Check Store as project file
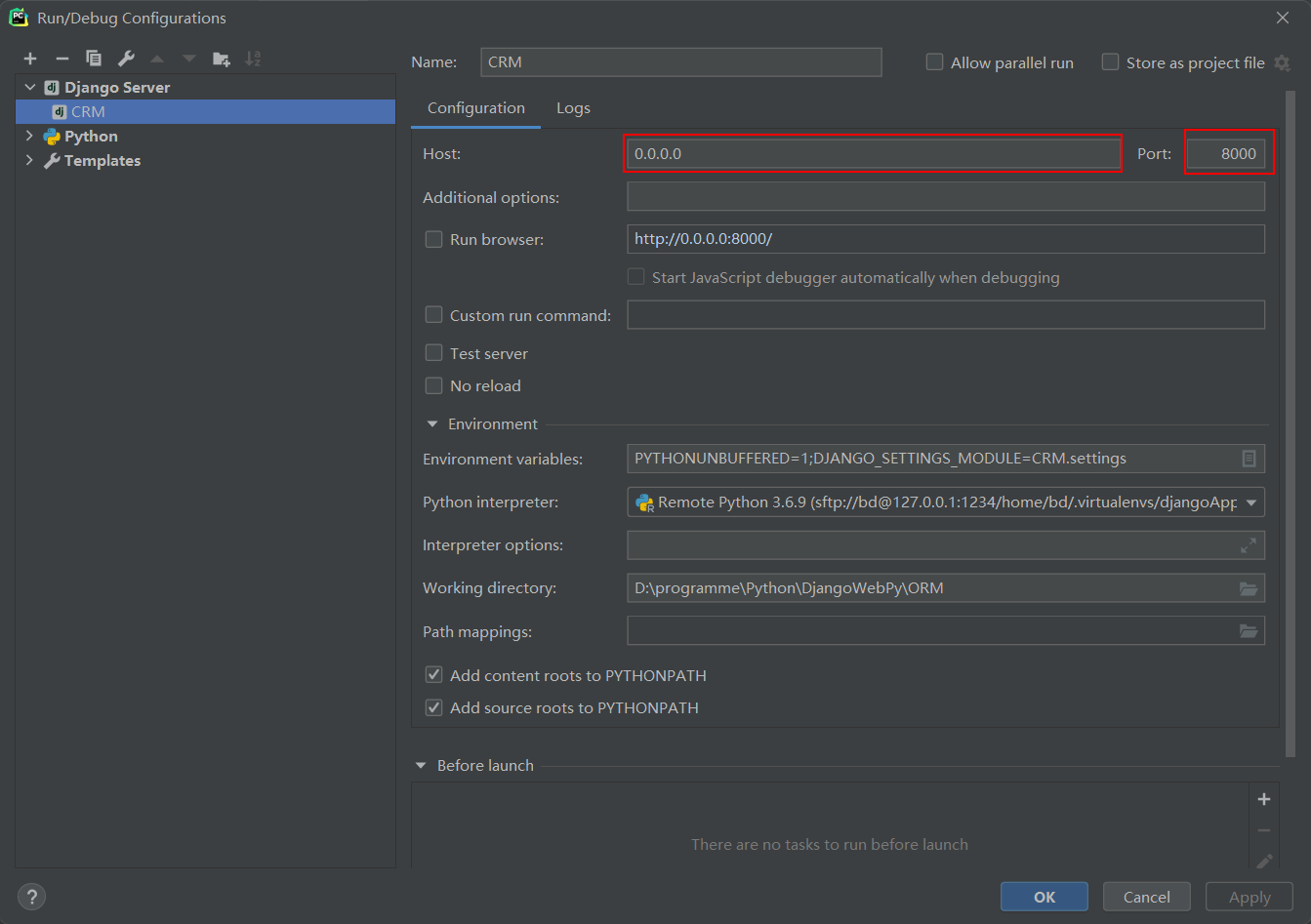 tap(1110, 62)
